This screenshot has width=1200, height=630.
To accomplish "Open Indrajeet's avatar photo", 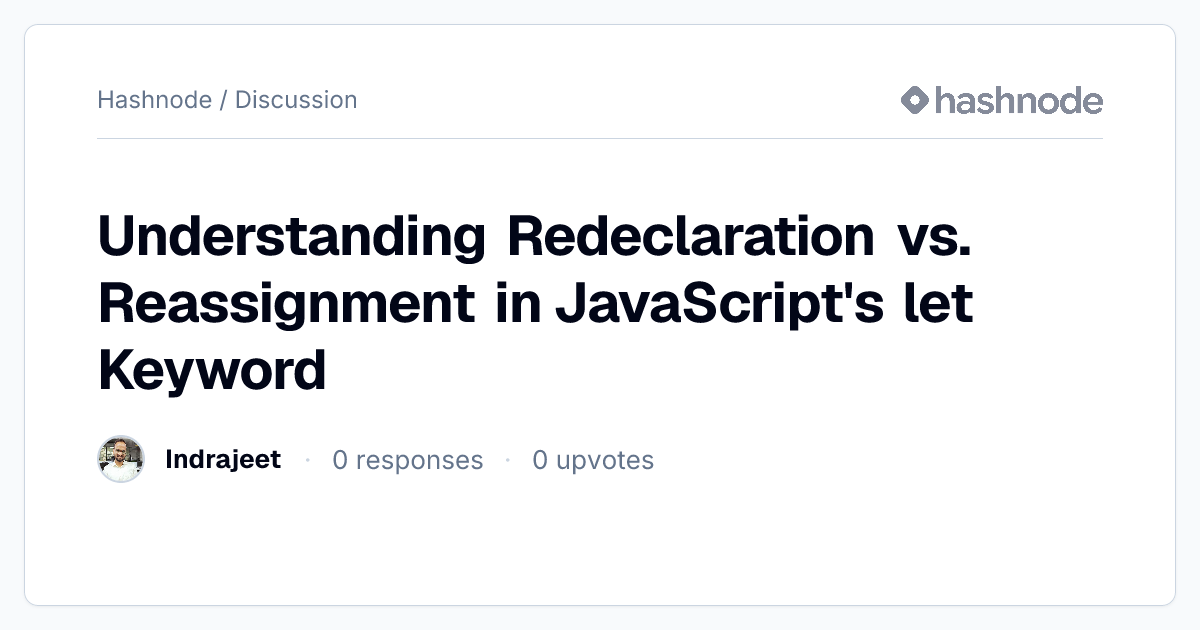I will click(x=121, y=460).
